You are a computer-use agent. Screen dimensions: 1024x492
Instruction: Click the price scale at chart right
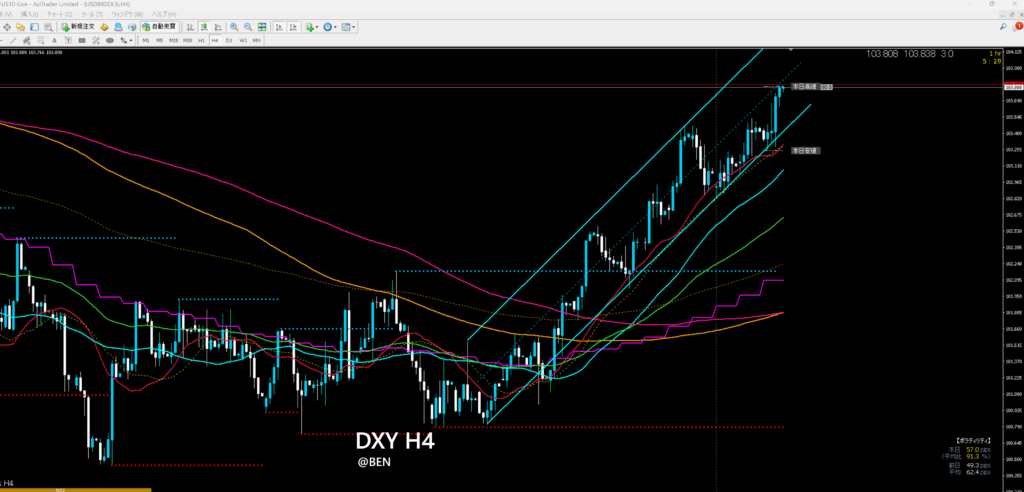click(1010, 250)
